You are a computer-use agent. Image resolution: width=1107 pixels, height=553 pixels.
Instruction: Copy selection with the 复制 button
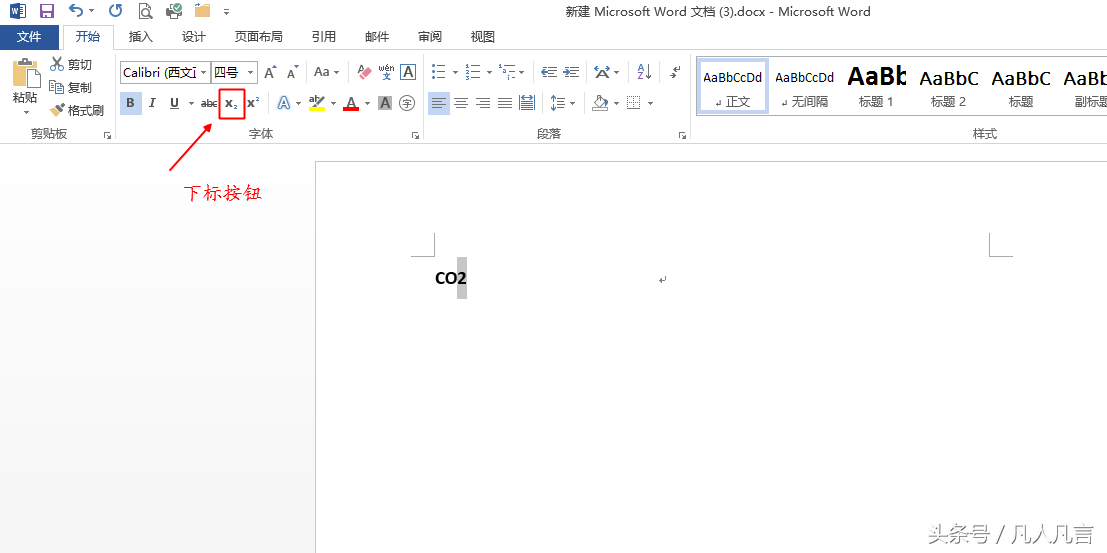click(x=71, y=88)
